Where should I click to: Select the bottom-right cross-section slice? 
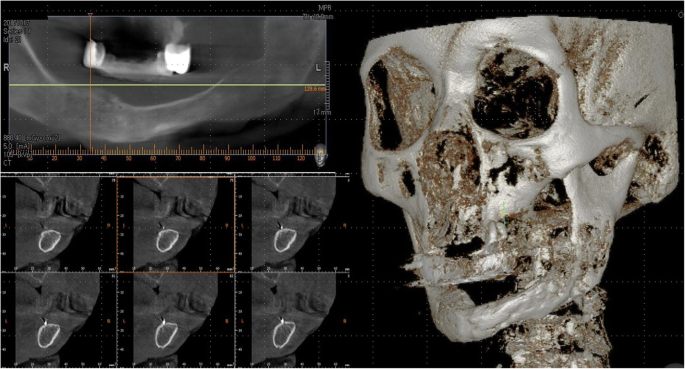pos(293,320)
